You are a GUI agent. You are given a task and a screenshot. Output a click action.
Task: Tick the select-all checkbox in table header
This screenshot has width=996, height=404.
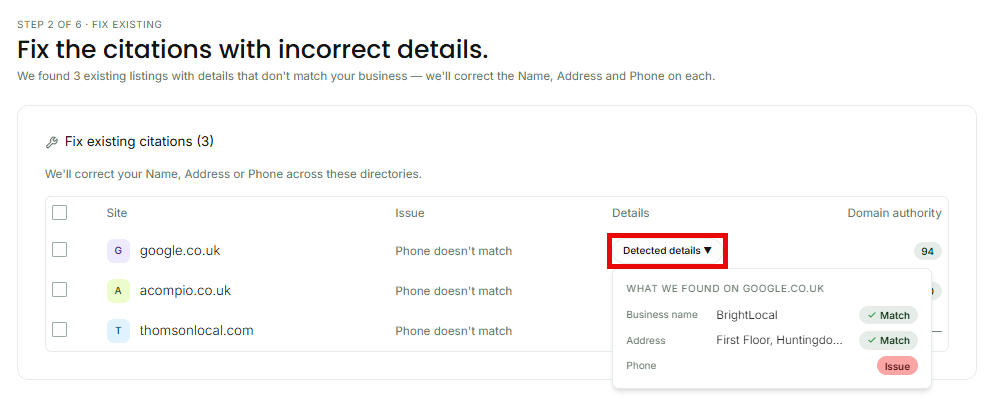(60, 212)
